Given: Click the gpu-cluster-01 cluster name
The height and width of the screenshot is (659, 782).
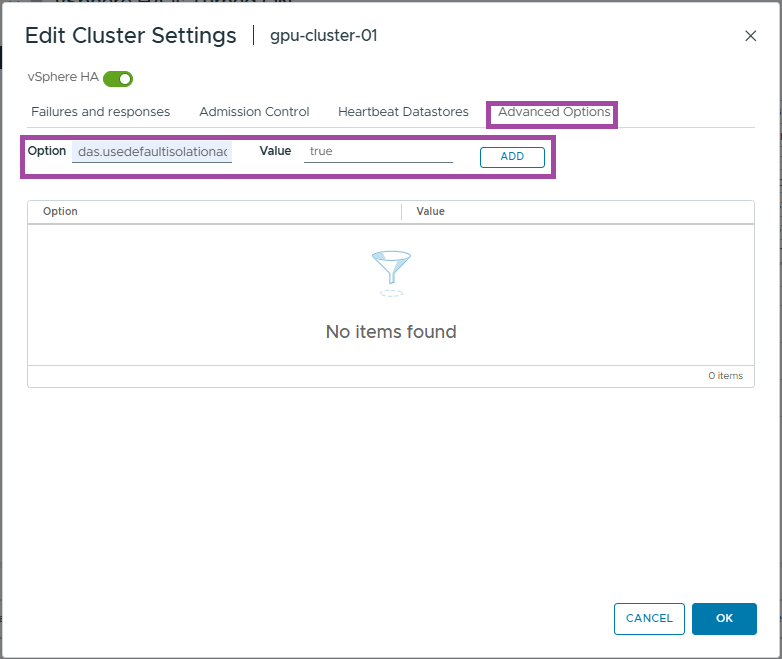Looking at the screenshot, I should pyautogui.click(x=324, y=36).
